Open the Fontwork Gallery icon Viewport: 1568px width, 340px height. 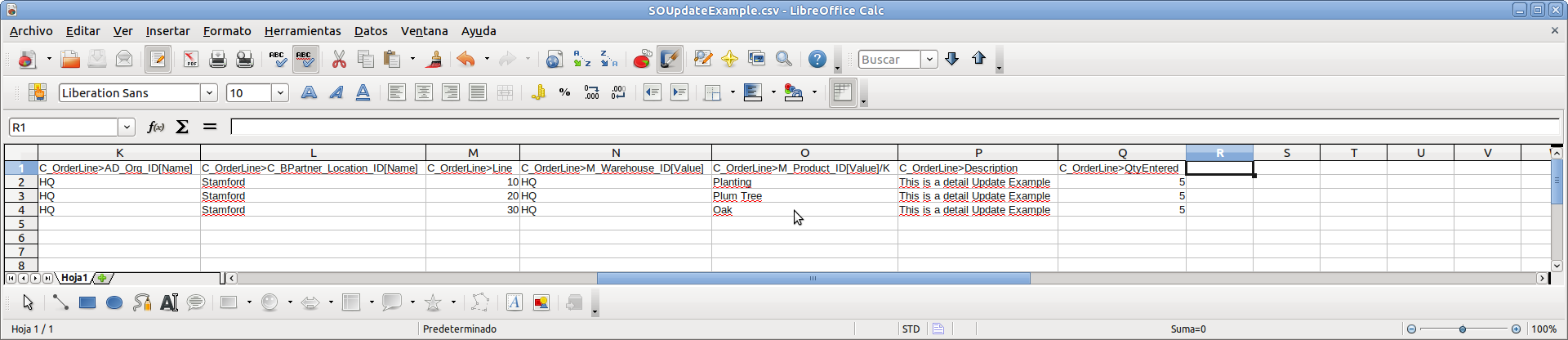pyautogui.click(x=514, y=302)
